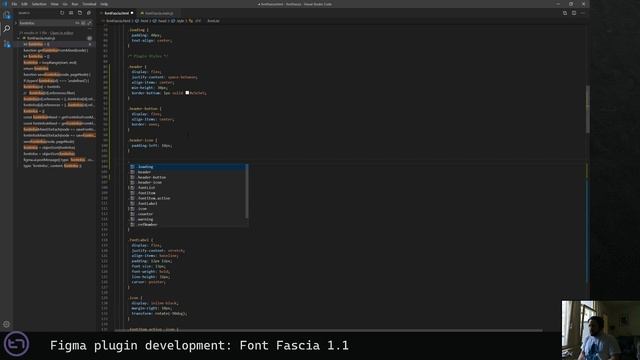Image resolution: width=640 pixels, height=360 pixels.
Task: Choose .warning suggestion
Action: point(188,219)
